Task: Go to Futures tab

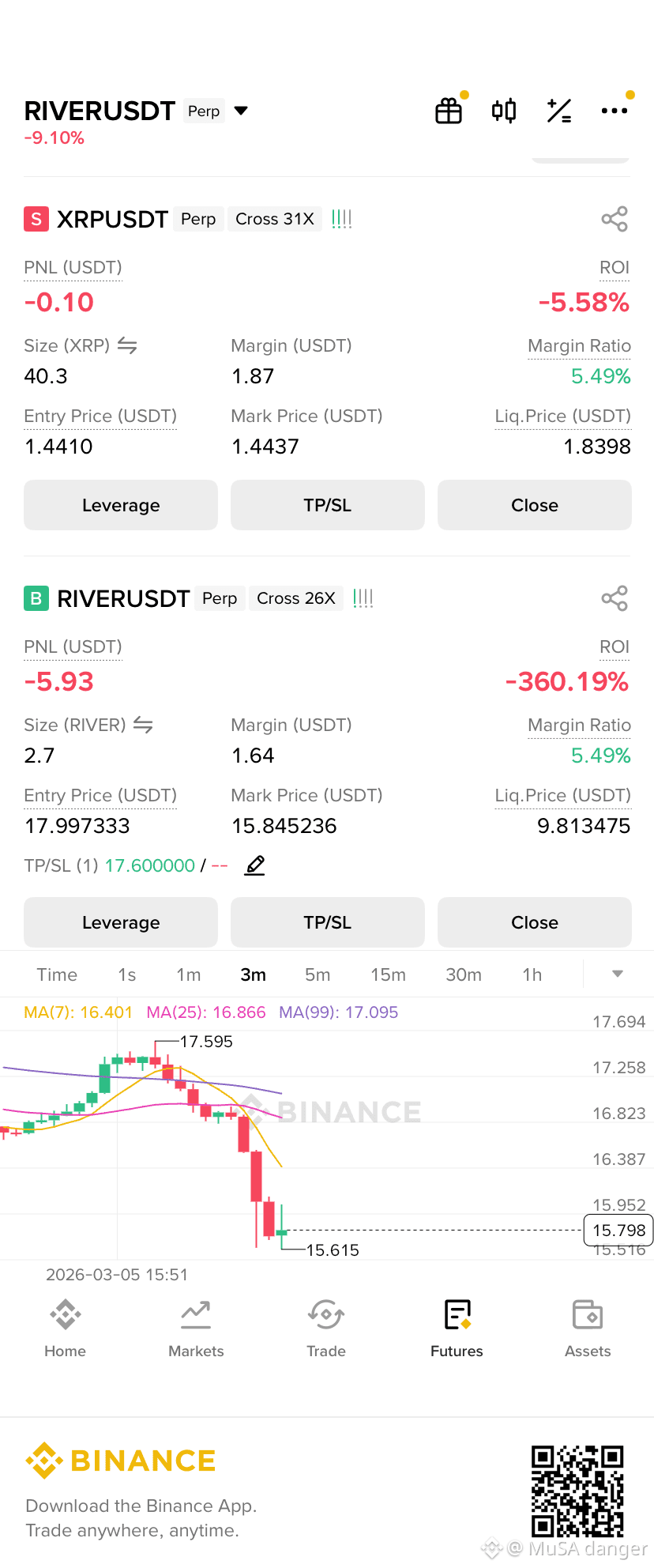Action: pos(457,1329)
